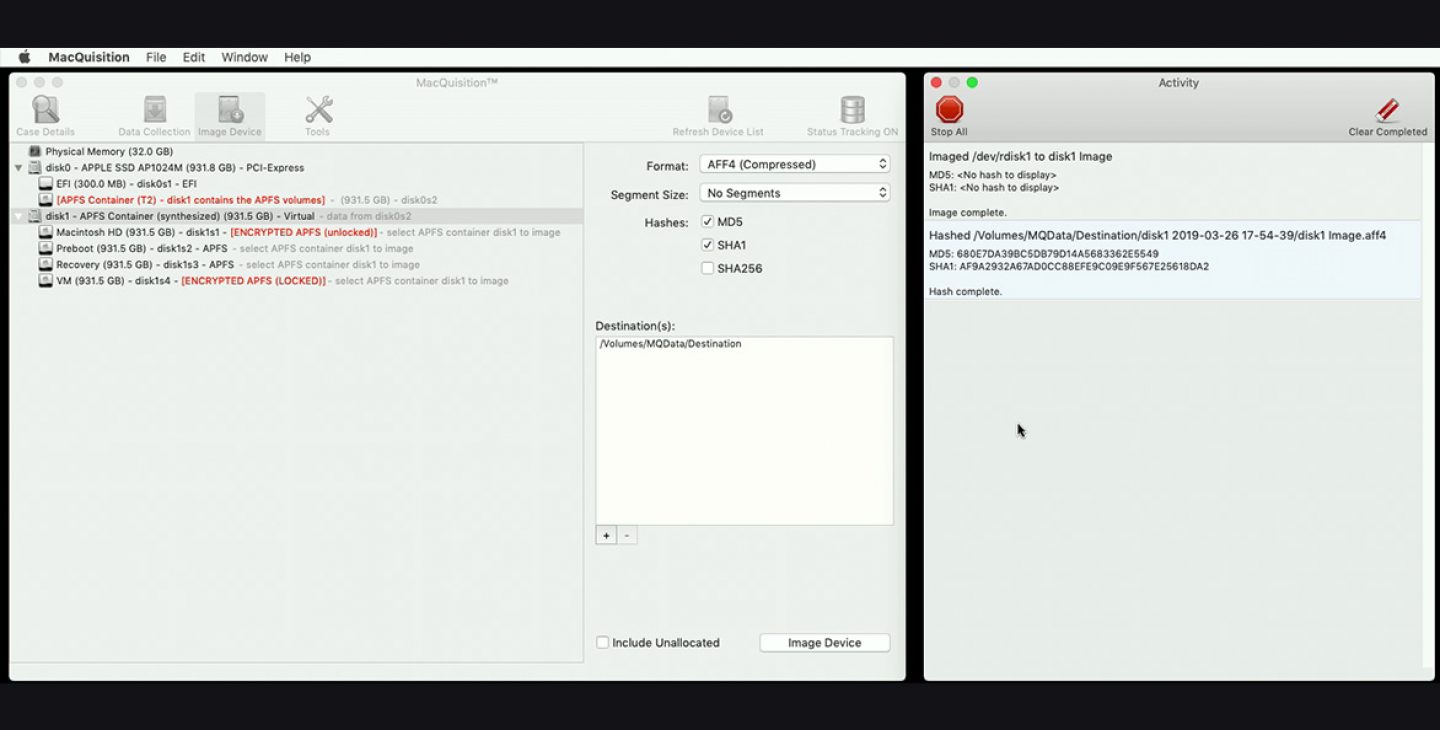Open the File menu

156,57
